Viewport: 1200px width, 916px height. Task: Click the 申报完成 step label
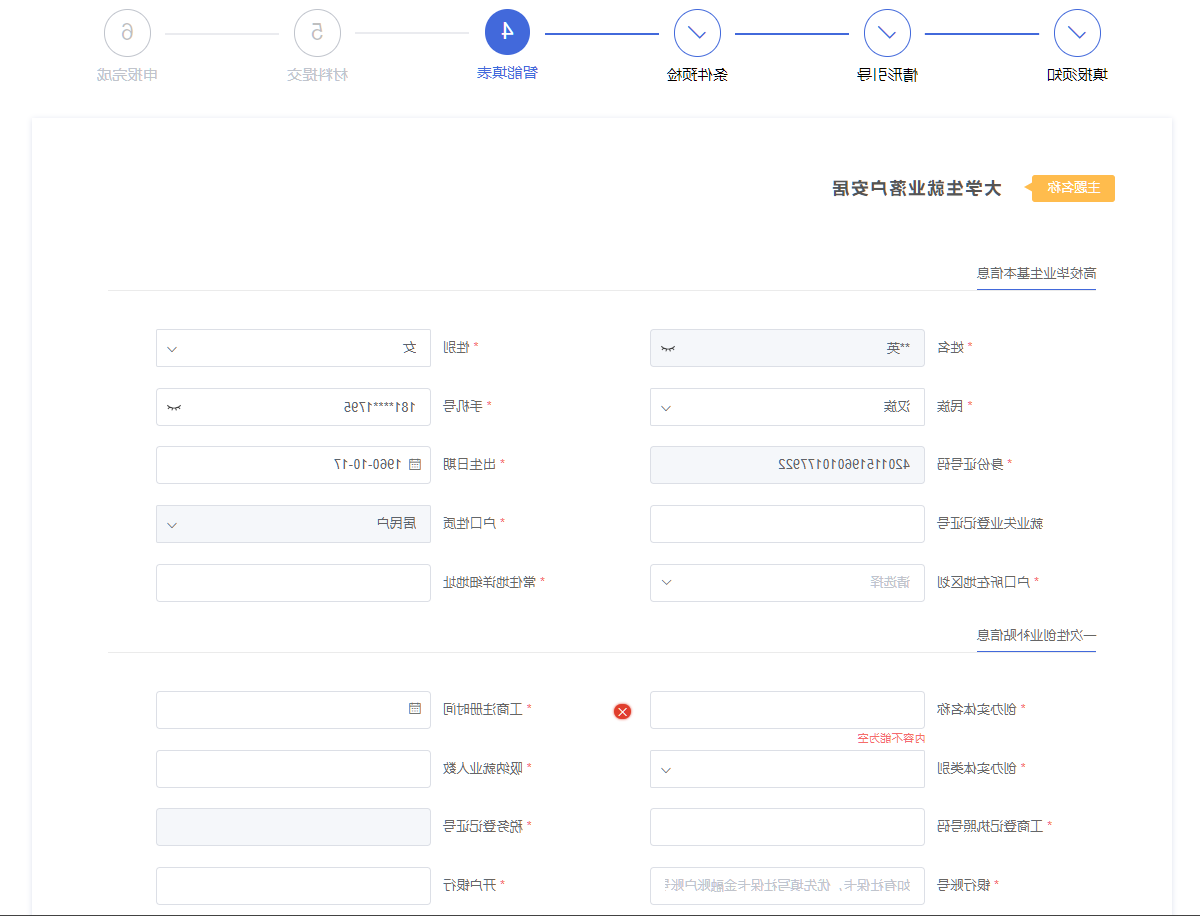[127, 75]
